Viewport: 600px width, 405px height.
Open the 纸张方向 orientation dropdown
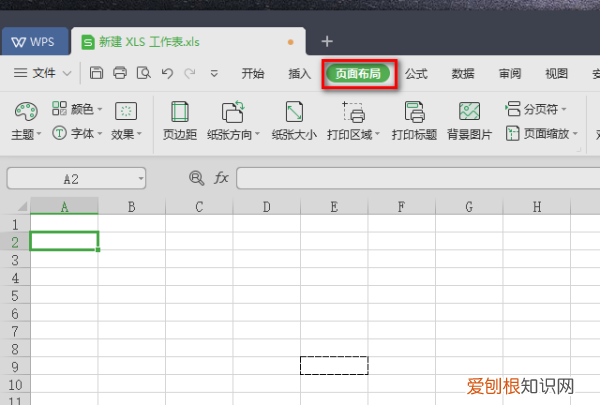coord(233,121)
